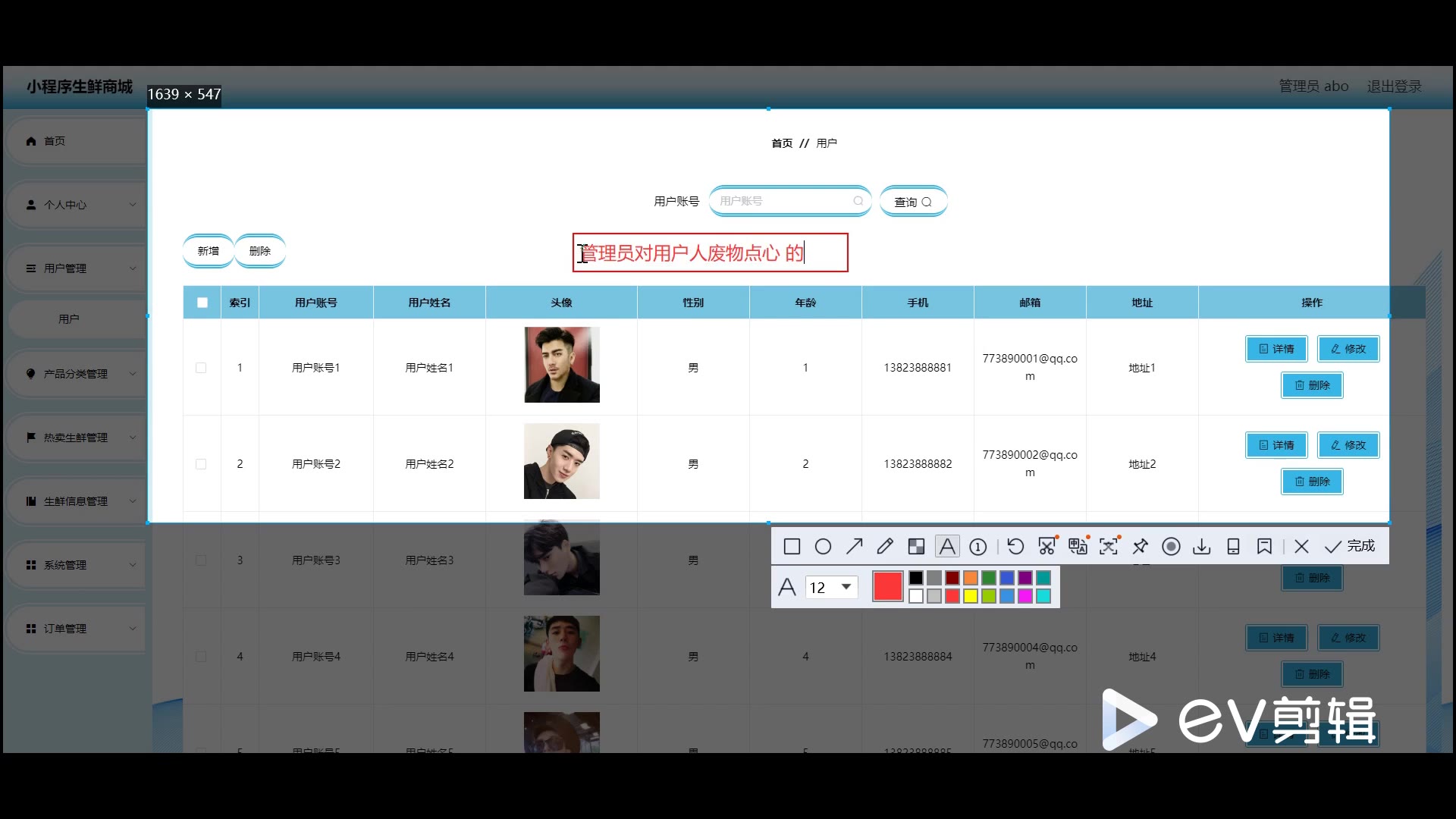1456x819 pixels.
Task: Toggle the select-all checkbox in table header
Action: pyautogui.click(x=202, y=303)
